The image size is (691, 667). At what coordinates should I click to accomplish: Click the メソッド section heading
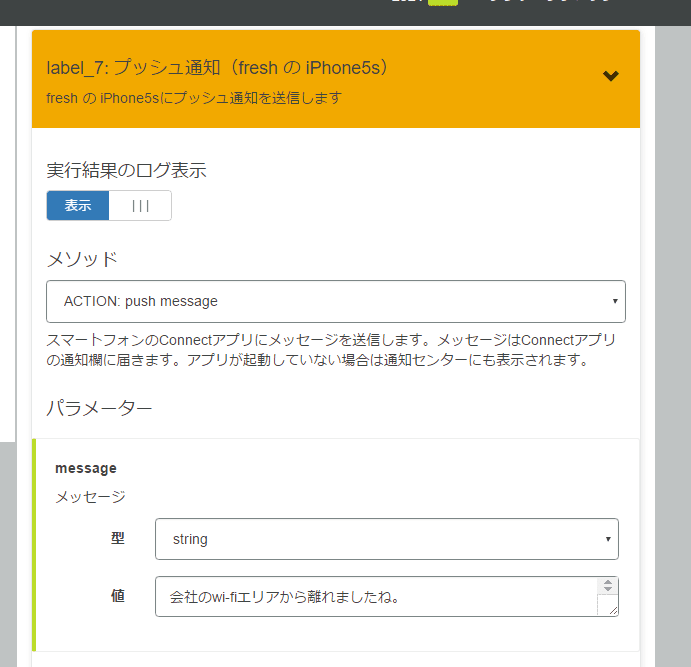click(x=82, y=259)
